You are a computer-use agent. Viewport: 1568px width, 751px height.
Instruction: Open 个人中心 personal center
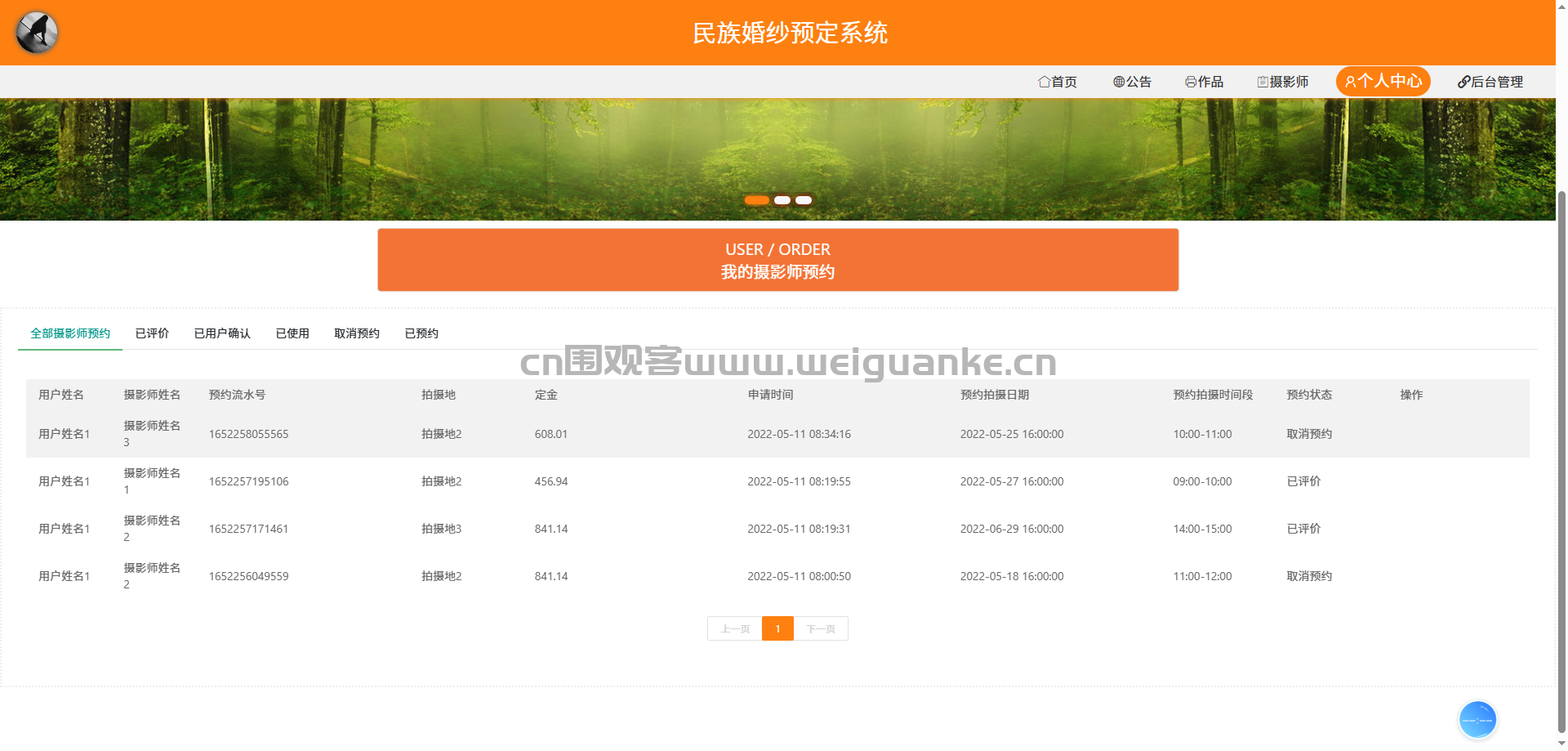click(x=1383, y=81)
